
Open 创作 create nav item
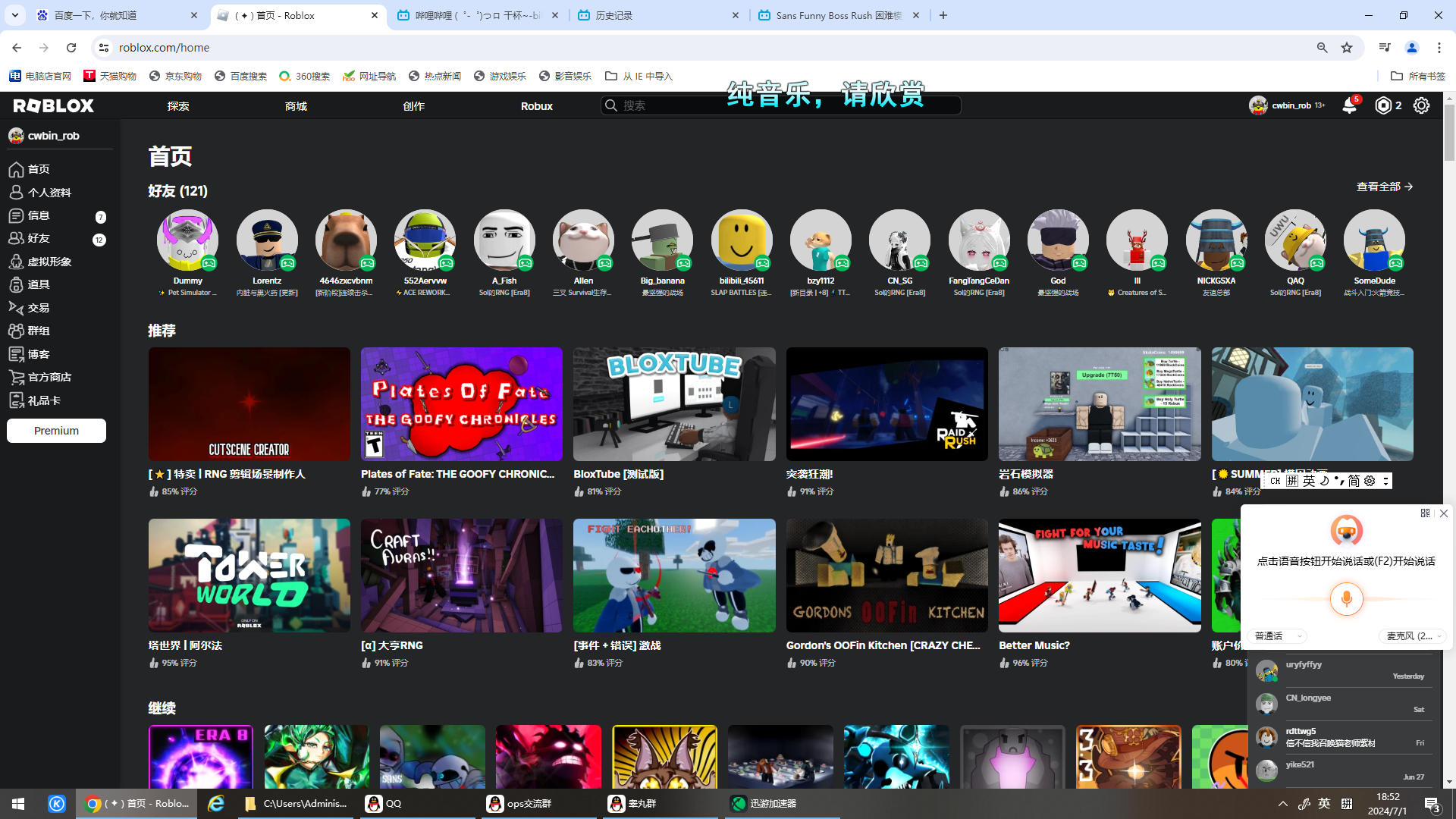(413, 106)
